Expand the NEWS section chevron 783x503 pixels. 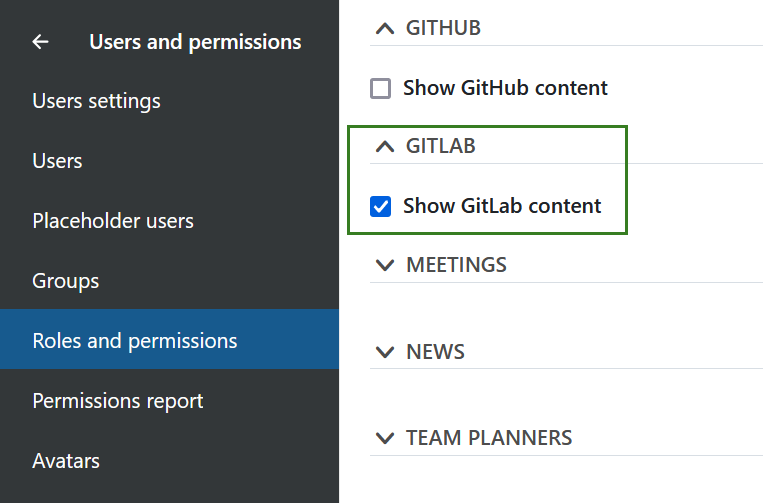[x=384, y=352]
